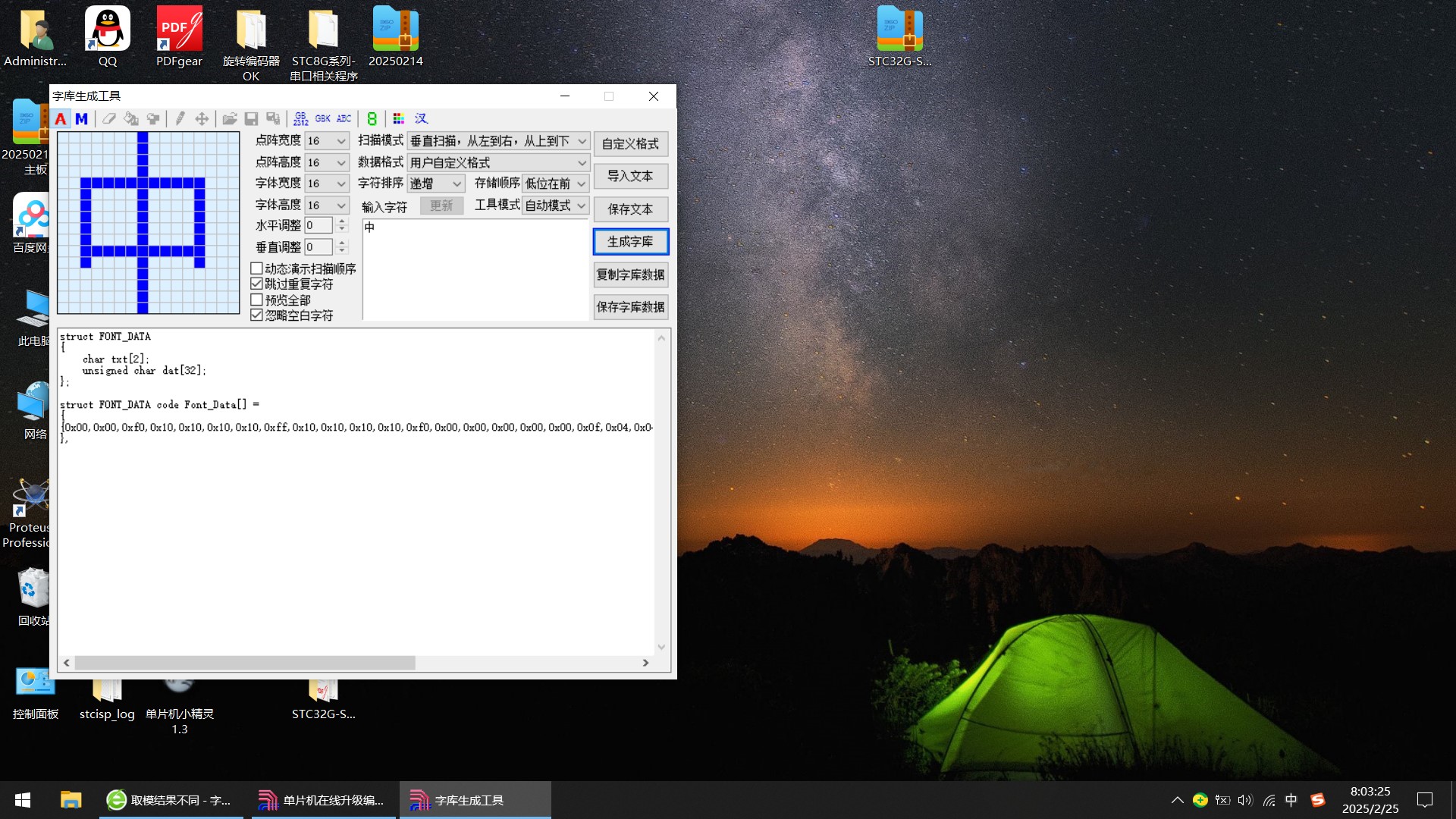Viewport: 1456px width, 819px height.
Task: Click the GB2312 character set icon
Action: pyautogui.click(x=300, y=119)
